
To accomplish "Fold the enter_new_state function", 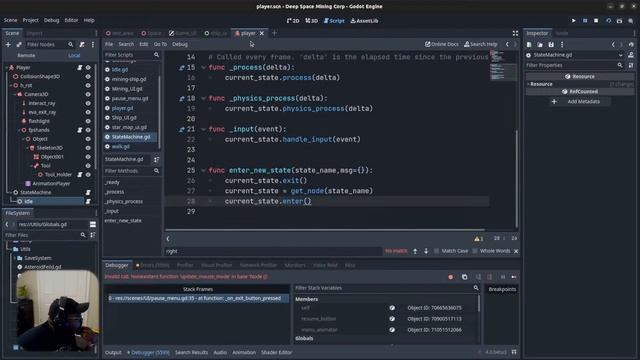I will 203,171.
